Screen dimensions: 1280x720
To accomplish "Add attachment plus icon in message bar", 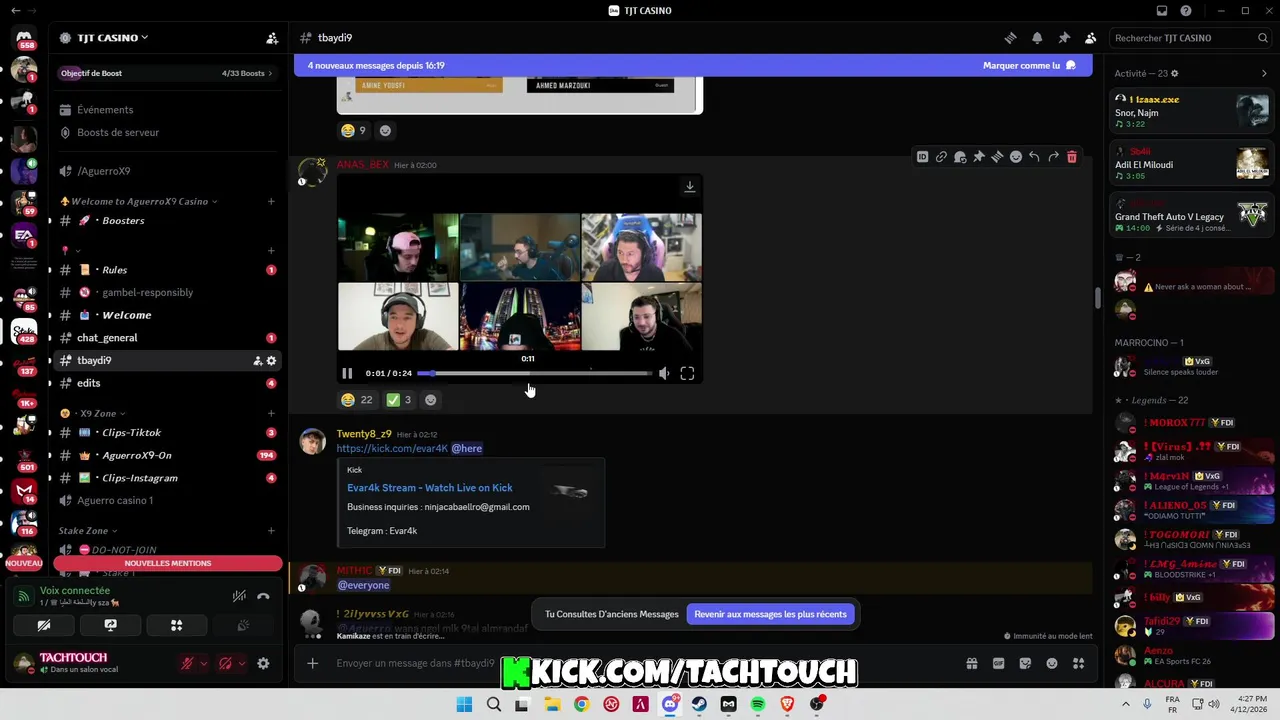I will [312, 663].
